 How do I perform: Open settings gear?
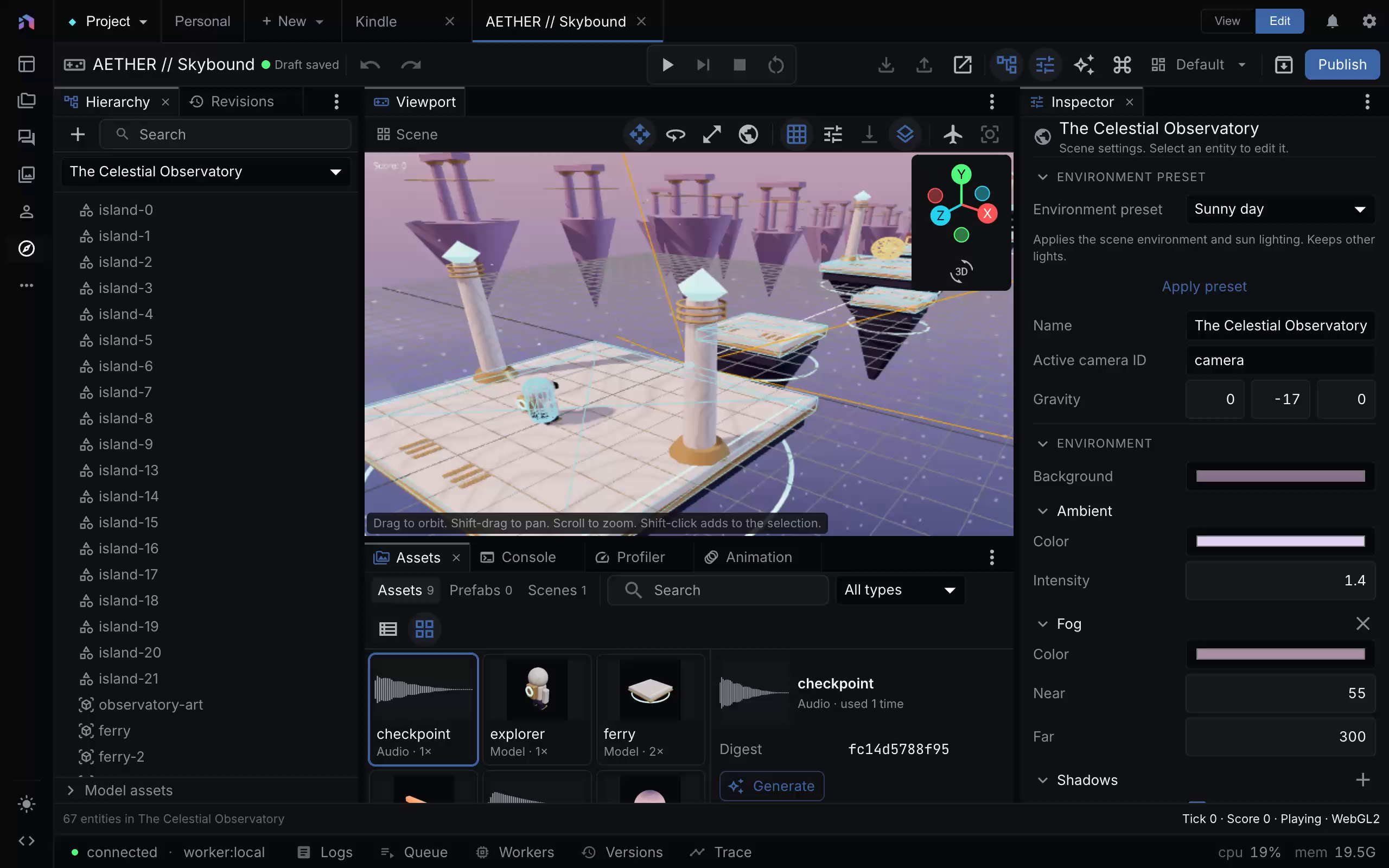point(1369,21)
